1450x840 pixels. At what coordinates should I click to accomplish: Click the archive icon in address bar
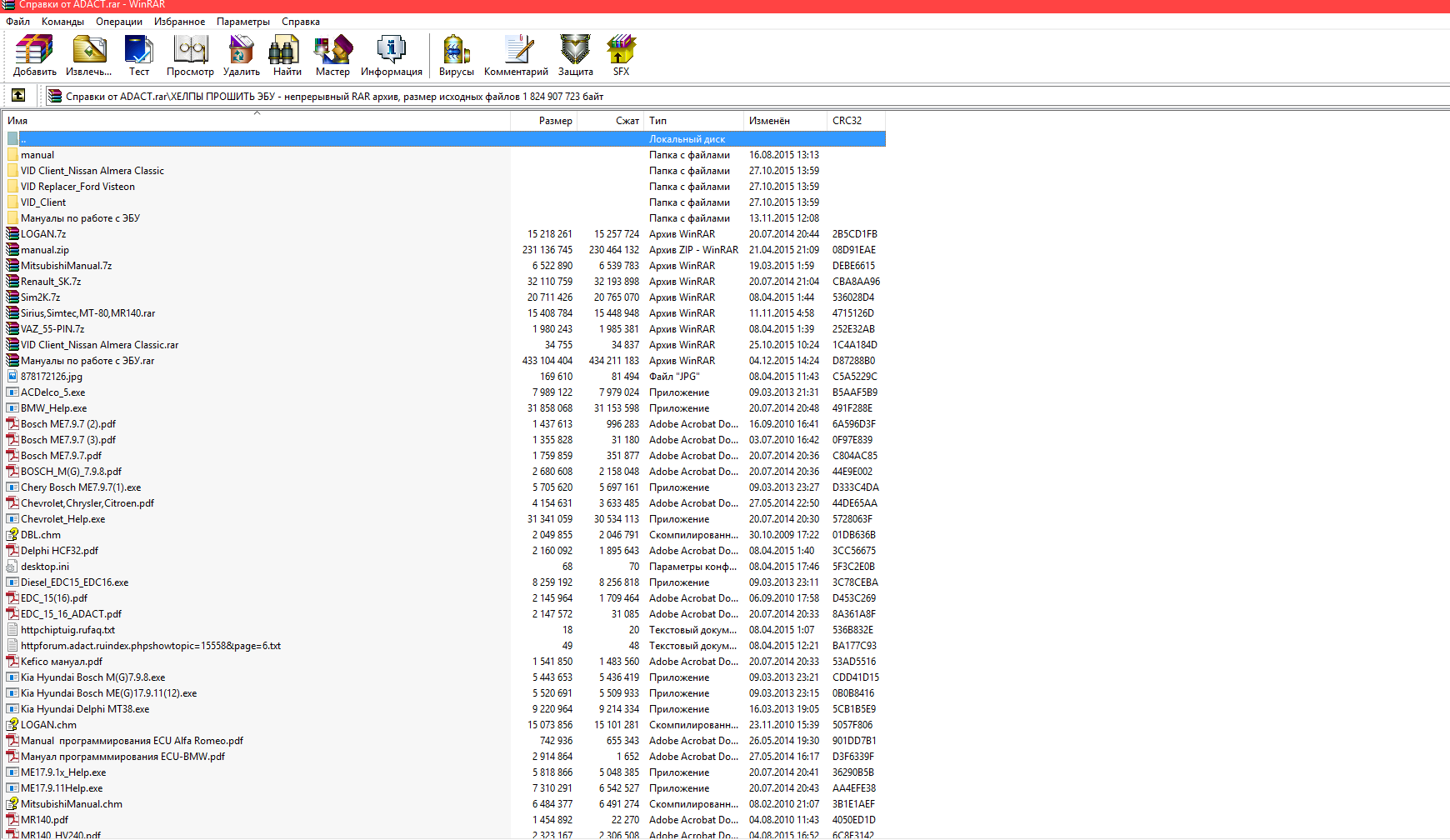click(x=55, y=96)
